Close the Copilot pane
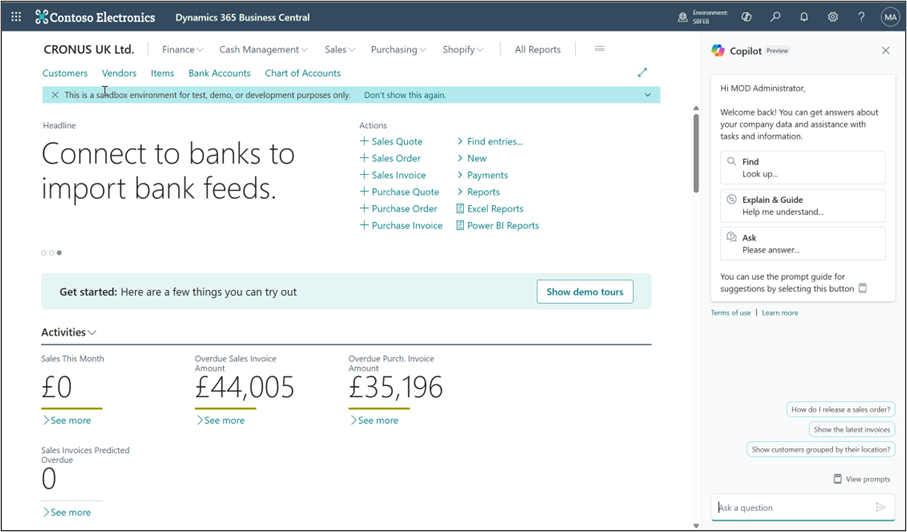Image resolution: width=907 pixels, height=532 pixels. pyautogui.click(x=885, y=50)
